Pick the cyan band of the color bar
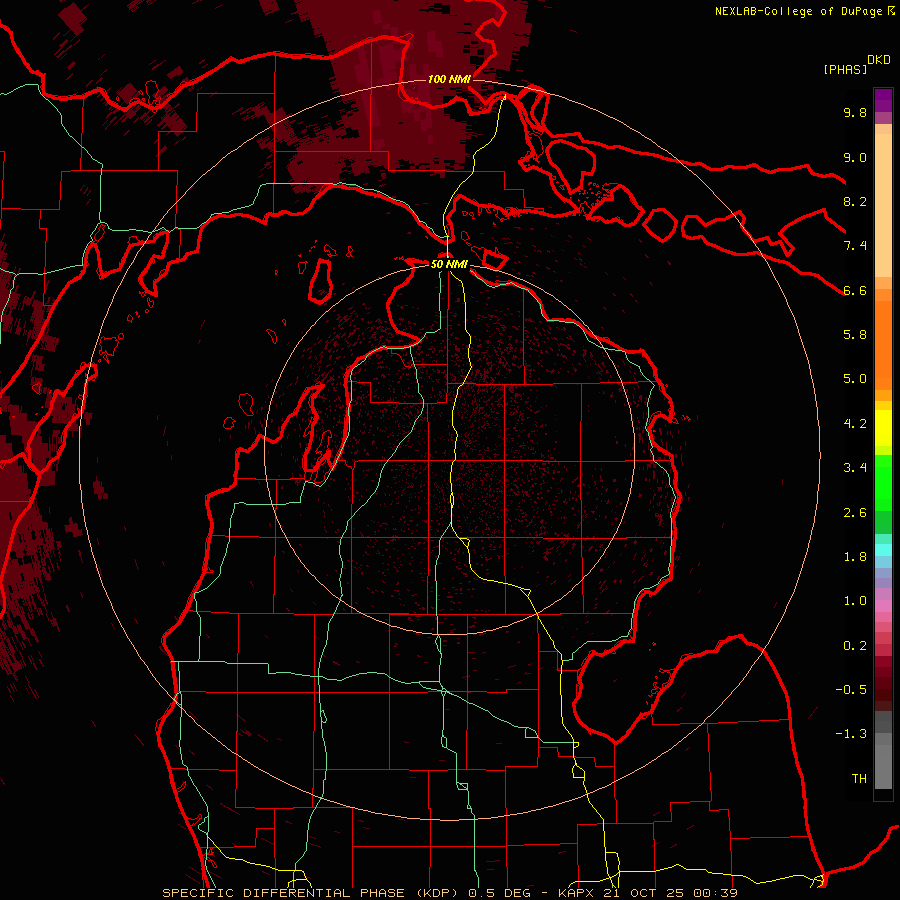Image resolution: width=900 pixels, height=900 pixels. click(883, 550)
